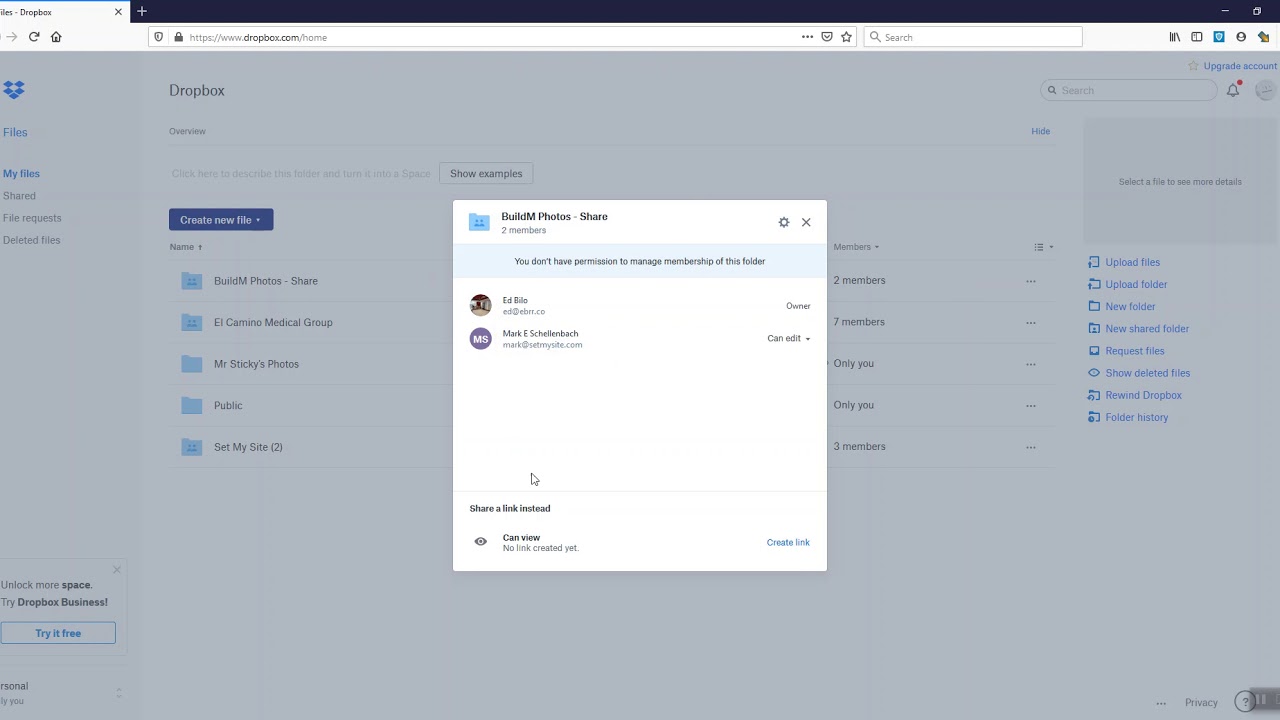Image resolution: width=1280 pixels, height=720 pixels.
Task: Click the Show examples button
Action: click(x=486, y=174)
